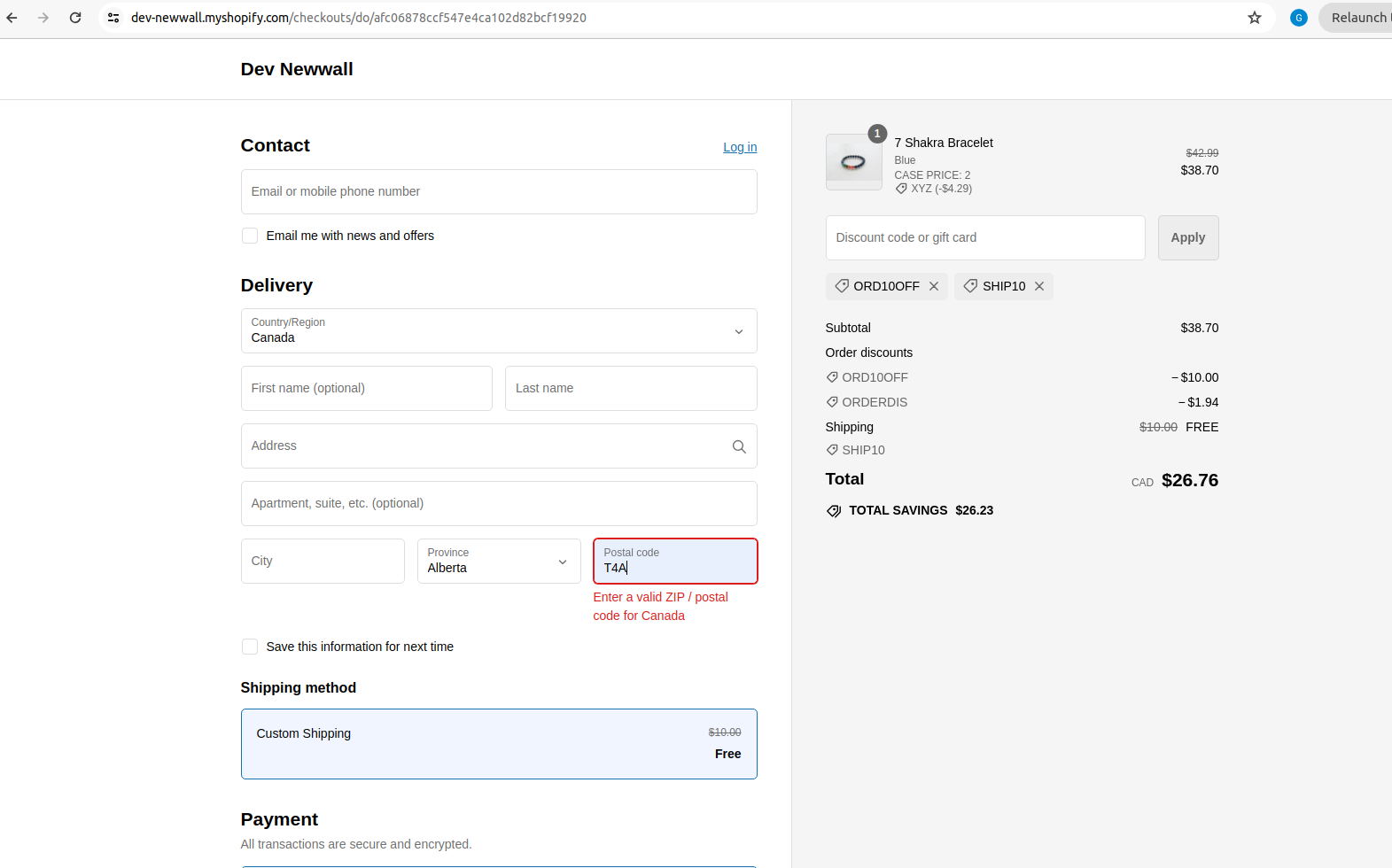Remove the SHIP10 discount tag
The height and width of the screenshot is (868, 1392).
pyautogui.click(x=1038, y=286)
